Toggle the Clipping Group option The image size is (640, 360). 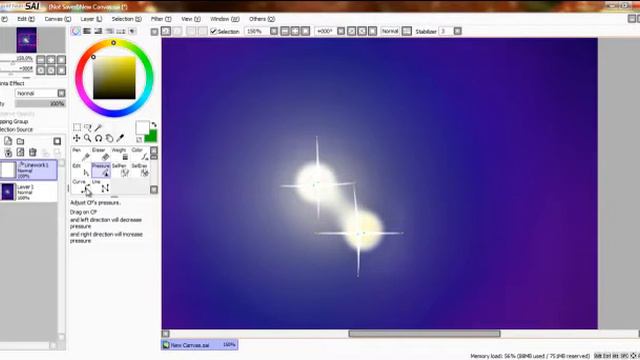point(14,122)
